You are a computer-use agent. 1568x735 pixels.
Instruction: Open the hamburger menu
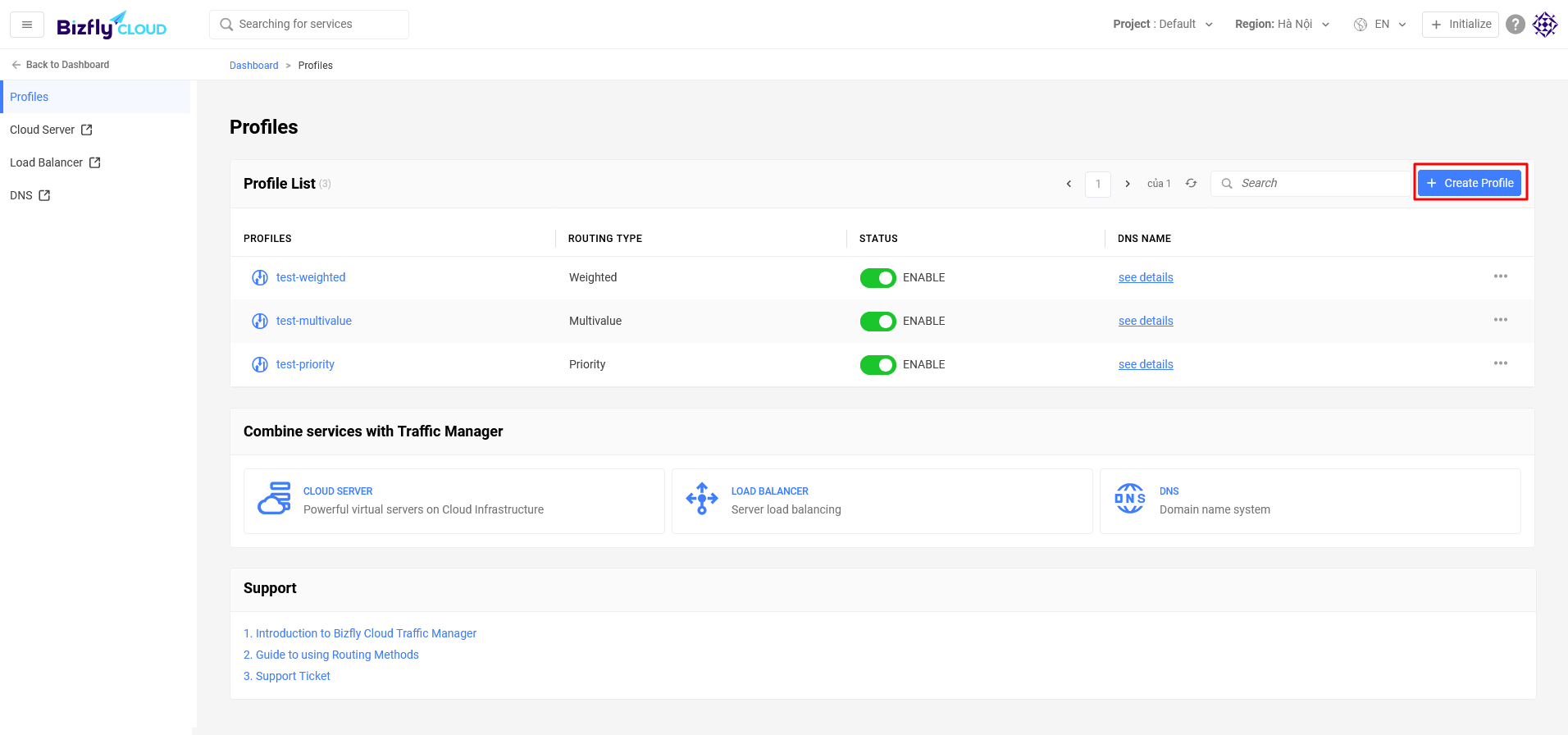point(27,25)
